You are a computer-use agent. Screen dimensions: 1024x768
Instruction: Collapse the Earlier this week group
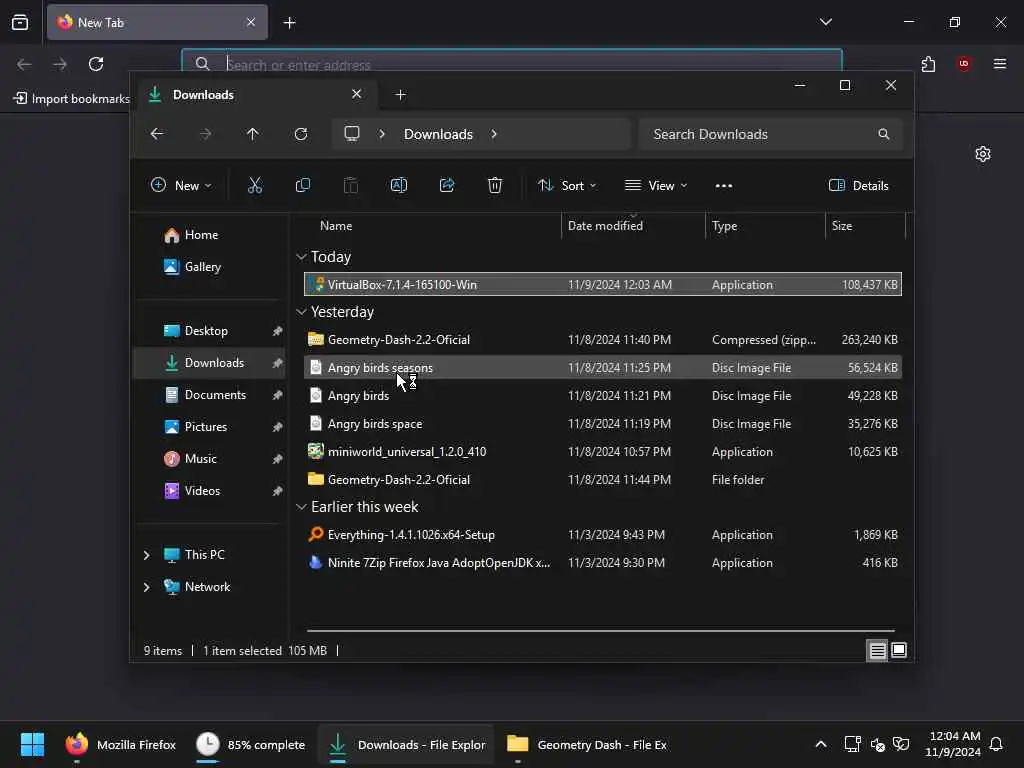tap(301, 507)
